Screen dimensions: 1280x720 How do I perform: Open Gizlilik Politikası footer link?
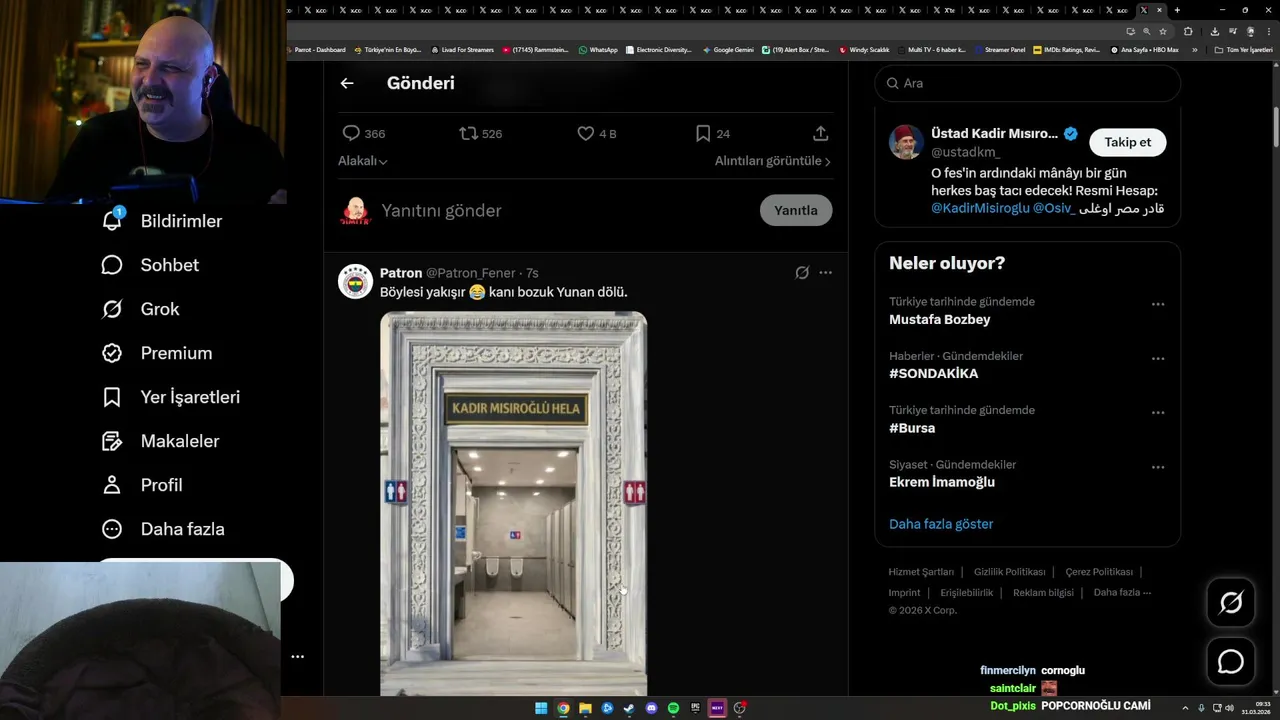click(x=1009, y=572)
